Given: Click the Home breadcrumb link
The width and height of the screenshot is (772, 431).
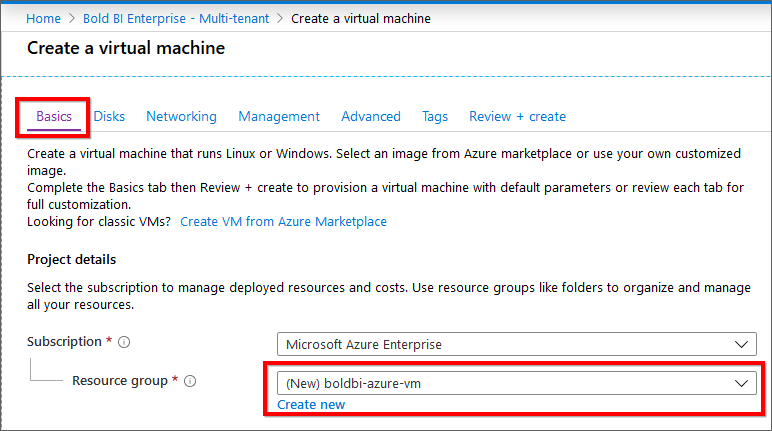Looking at the screenshot, I should [43, 19].
